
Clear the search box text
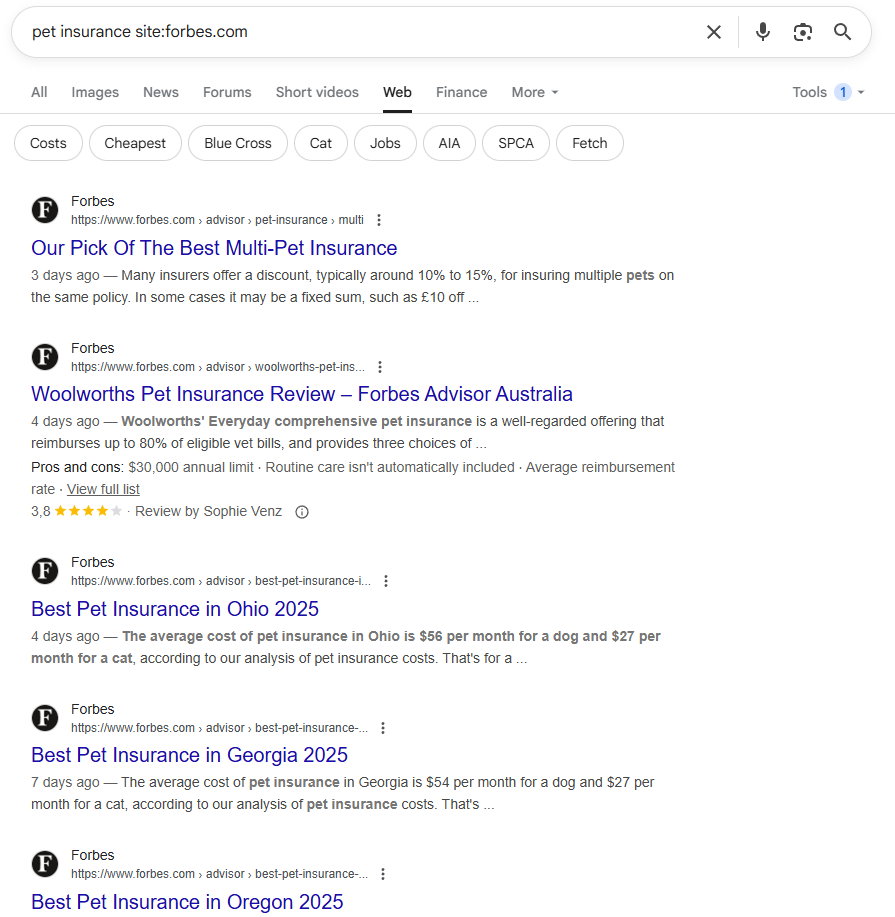click(x=714, y=32)
